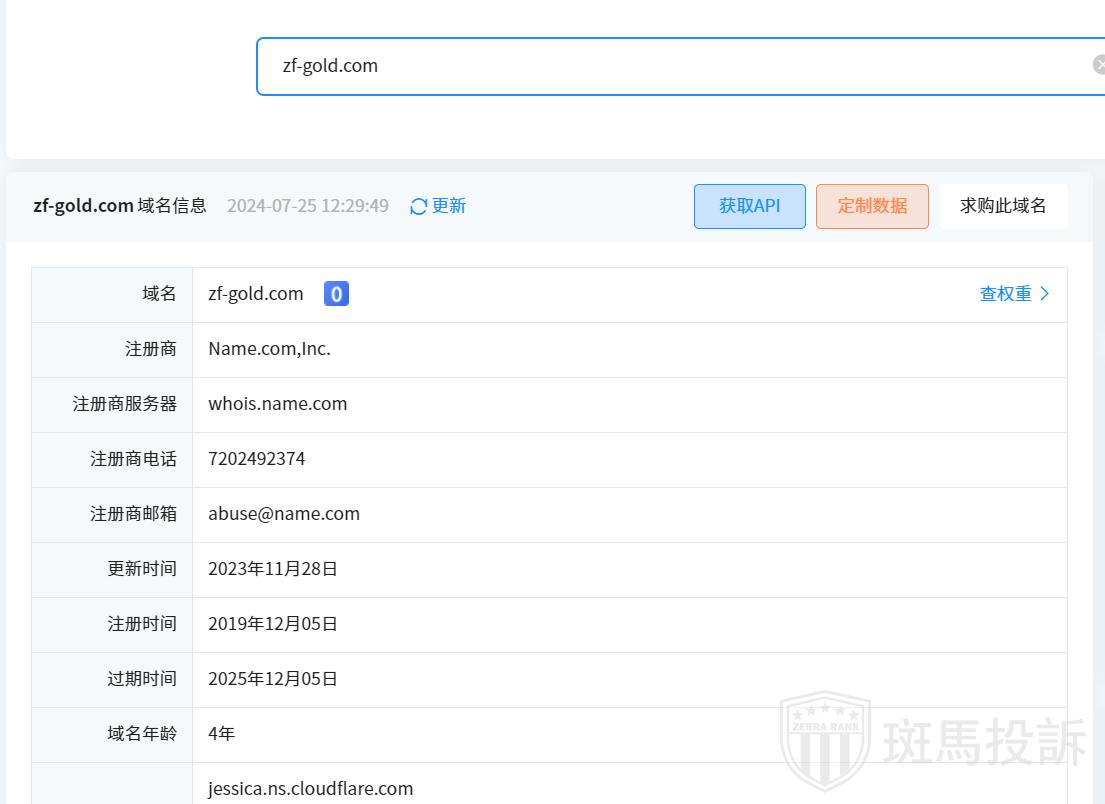Click the blue weight badge showing 0

[x=336, y=294]
